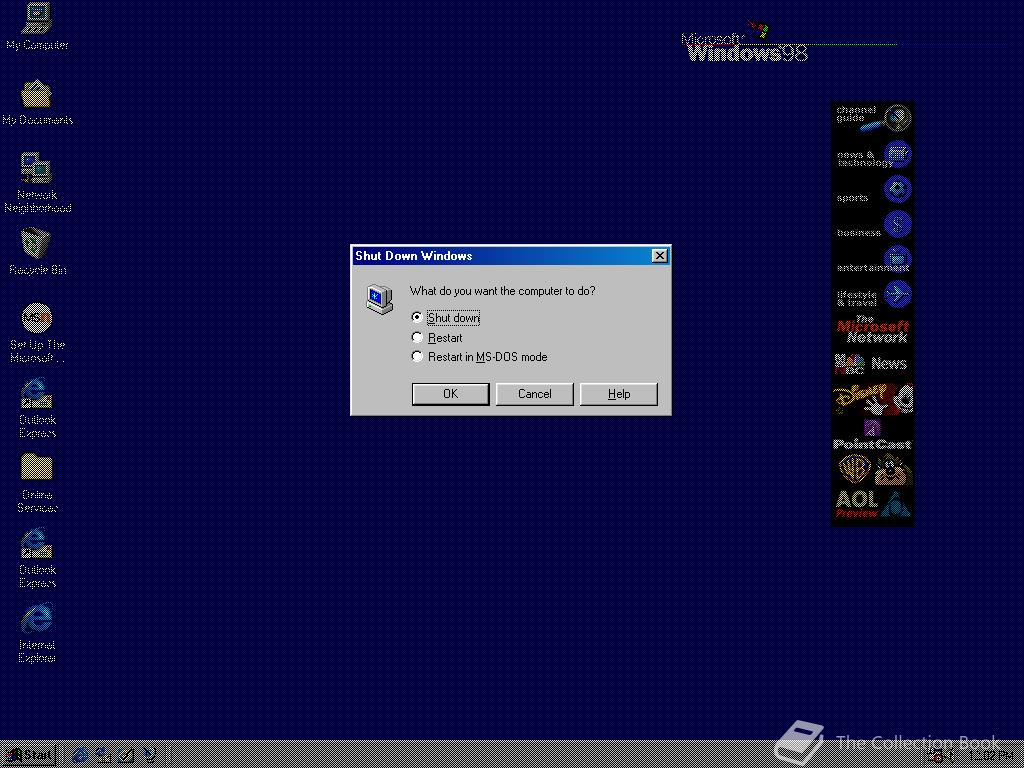1024x768 pixels.
Task: Open Help from the shutdown dialog
Action: pyautogui.click(x=618, y=394)
